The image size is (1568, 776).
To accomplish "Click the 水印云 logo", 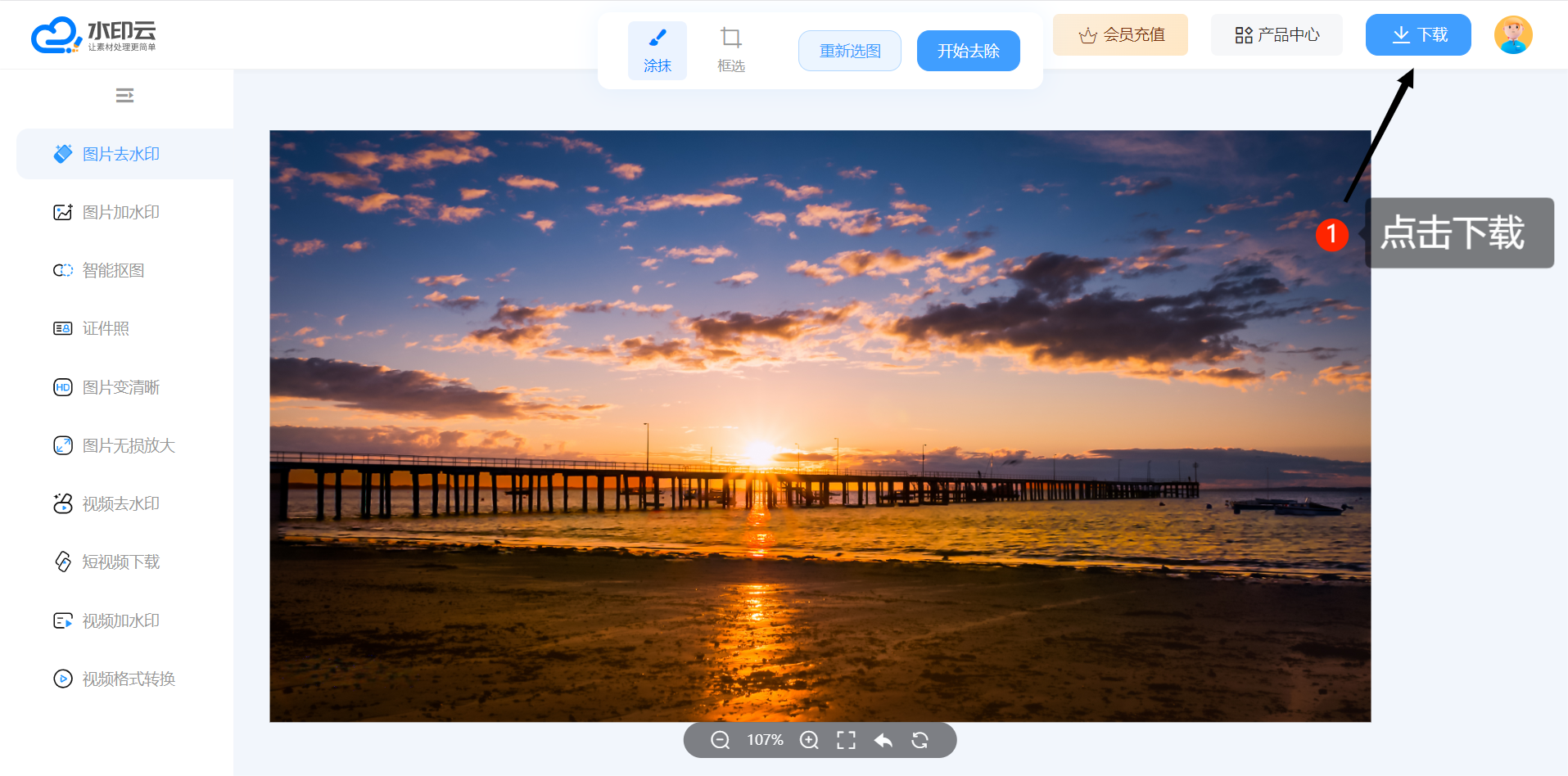I will pyautogui.click(x=93, y=35).
